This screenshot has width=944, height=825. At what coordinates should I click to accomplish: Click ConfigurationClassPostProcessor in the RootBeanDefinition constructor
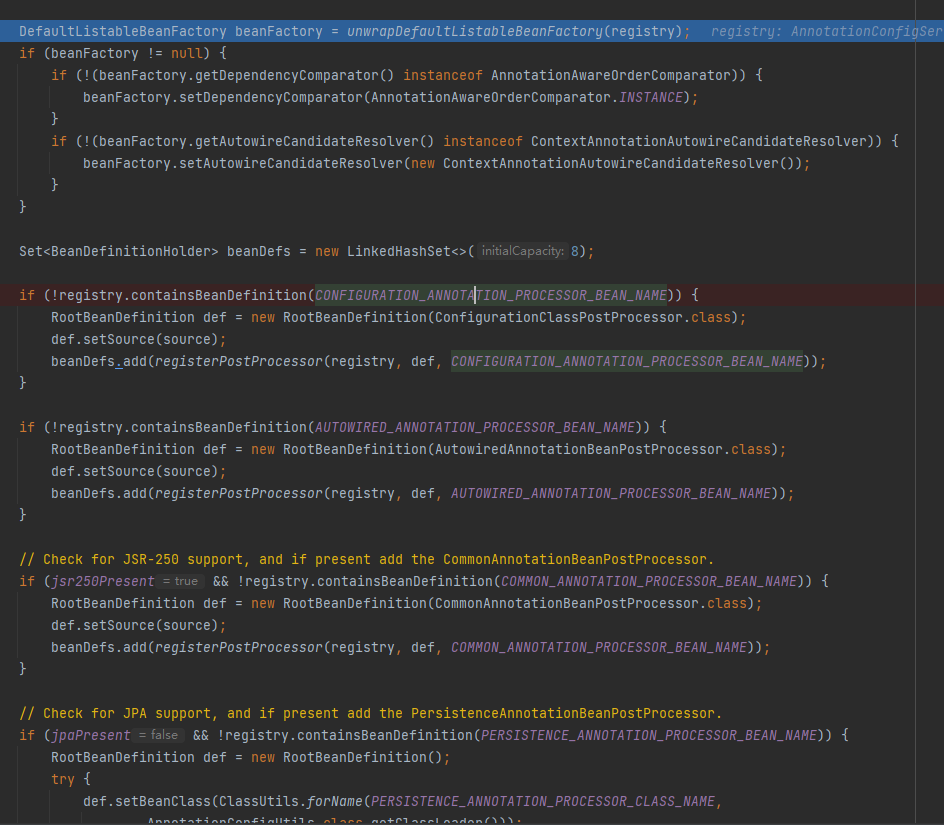pyautogui.click(x=559, y=317)
